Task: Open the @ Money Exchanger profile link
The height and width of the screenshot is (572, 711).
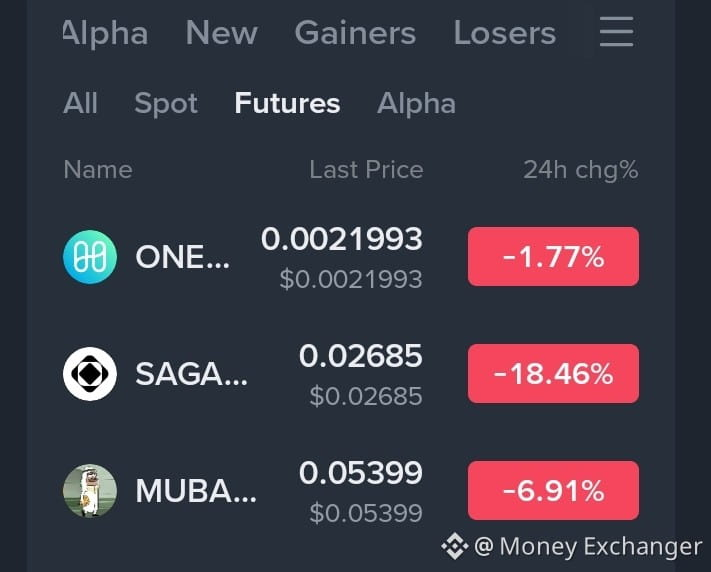Action: pyautogui.click(x=588, y=546)
